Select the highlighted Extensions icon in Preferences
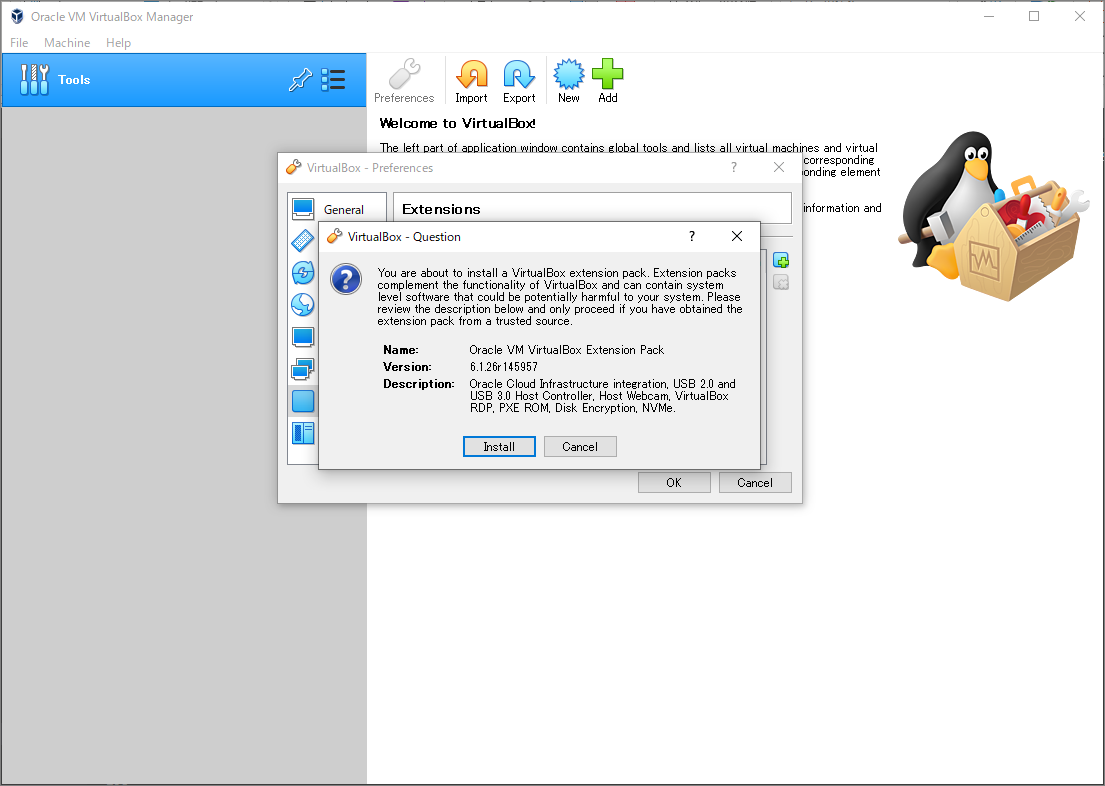The width and height of the screenshot is (1105, 786). (302, 401)
